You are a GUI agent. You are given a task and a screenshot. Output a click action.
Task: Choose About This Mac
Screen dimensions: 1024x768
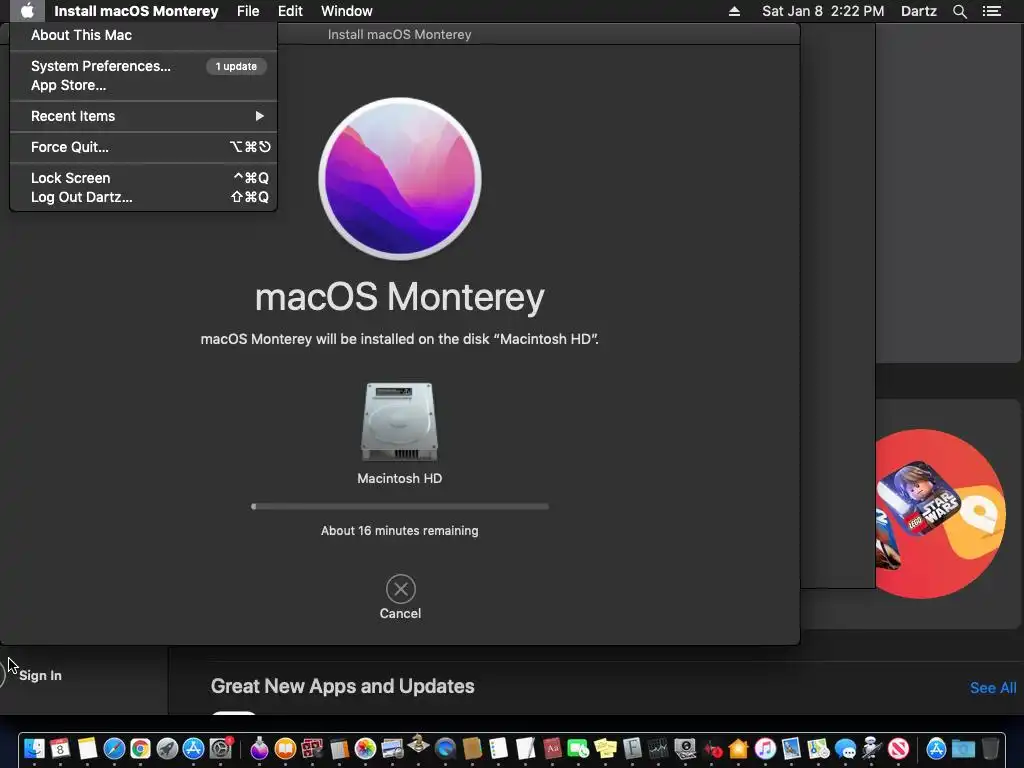(x=144, y=35)
